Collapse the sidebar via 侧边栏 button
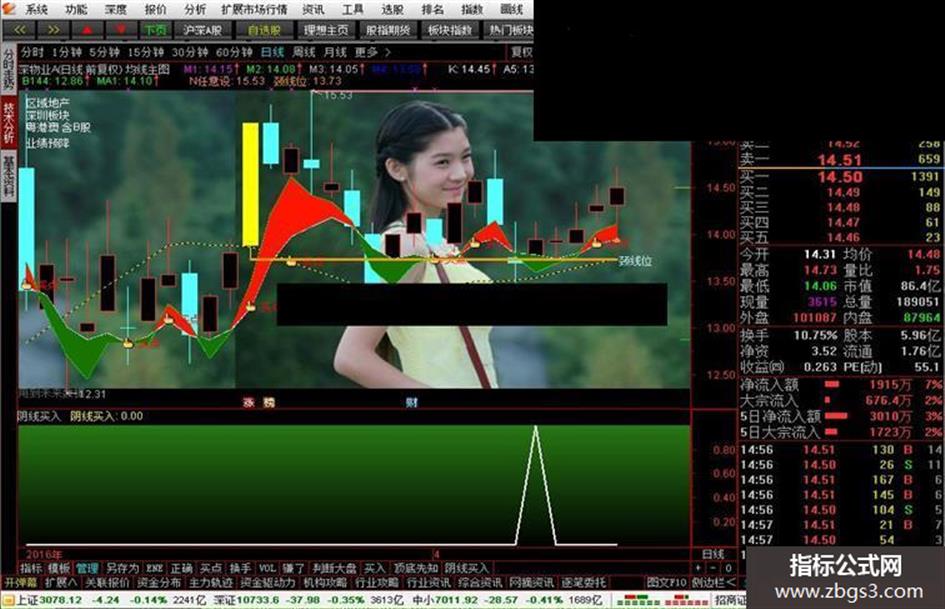 [x=714, y=582]
